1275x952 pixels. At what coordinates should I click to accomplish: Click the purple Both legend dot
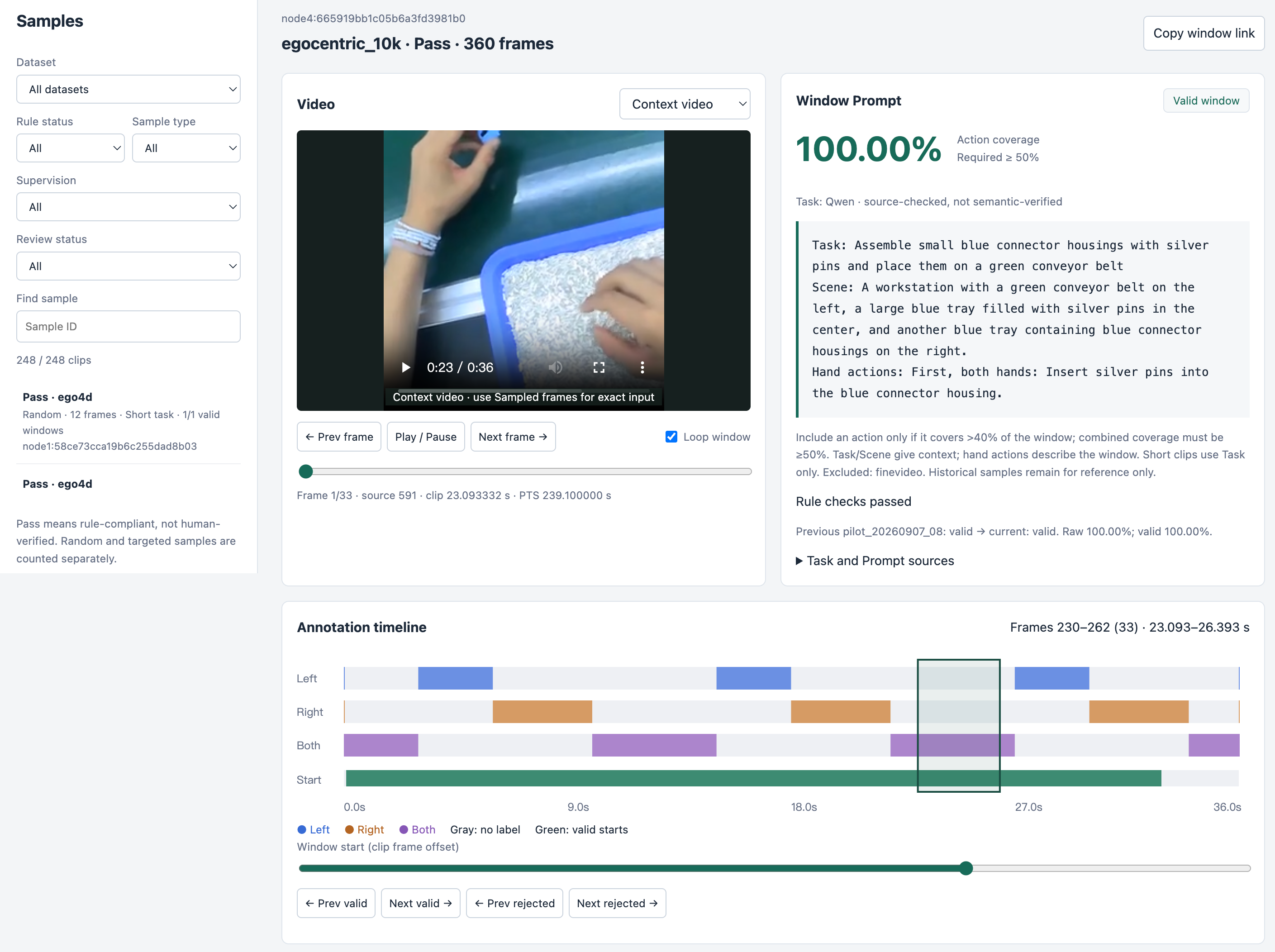pos(403,830)
